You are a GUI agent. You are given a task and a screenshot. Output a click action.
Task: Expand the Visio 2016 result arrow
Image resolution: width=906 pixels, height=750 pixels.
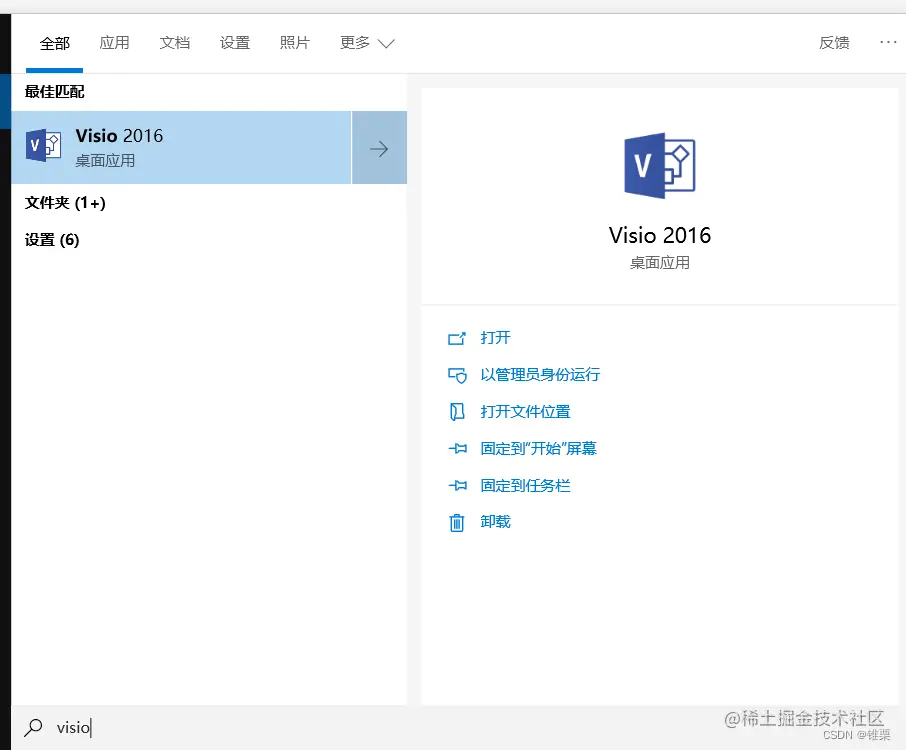pos(379,148)
